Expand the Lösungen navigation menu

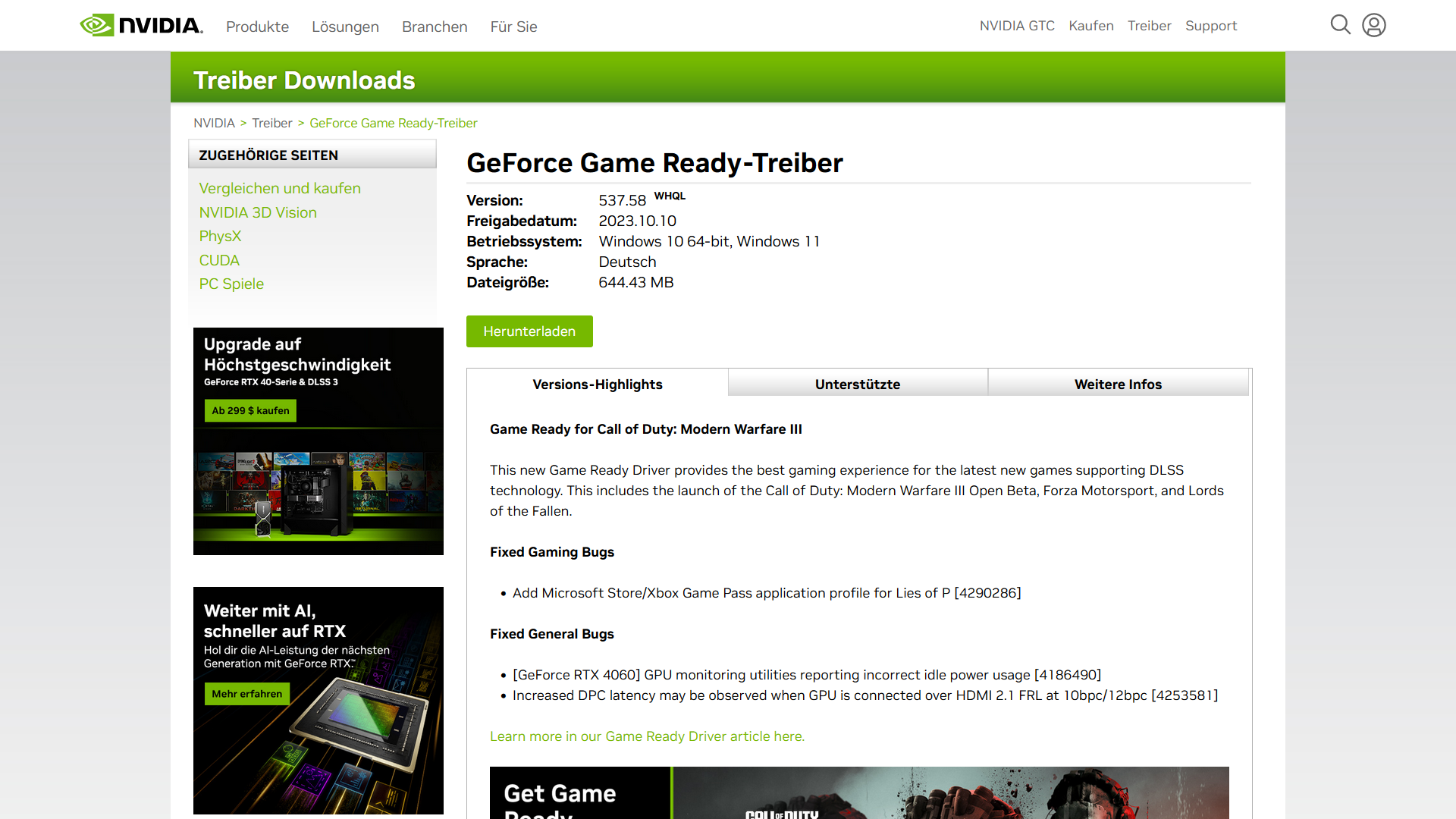tap(345, 27)
